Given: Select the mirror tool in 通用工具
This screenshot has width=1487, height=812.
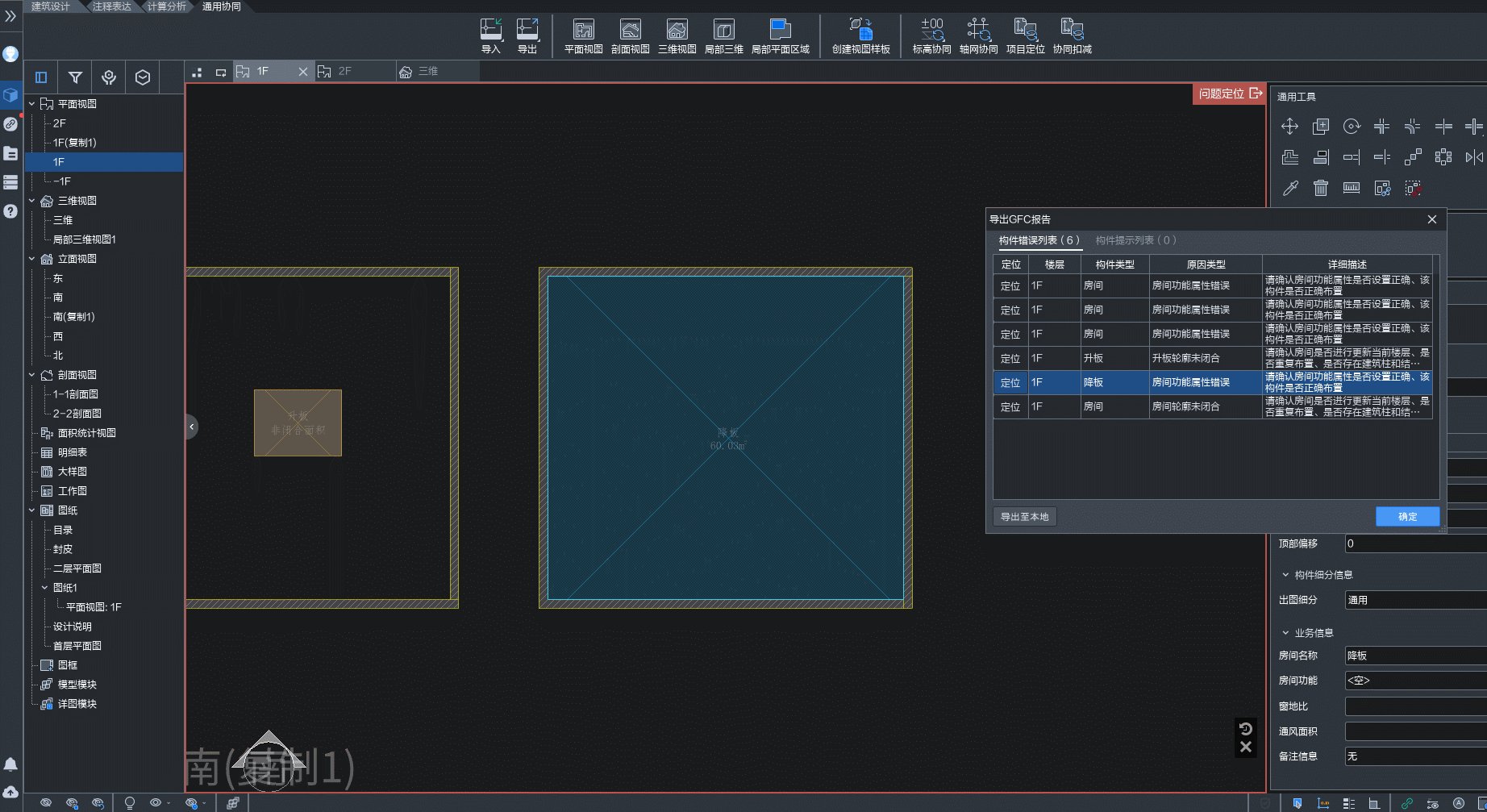Looking at the screenshot, I should pyautogui.click(x=1474, y=157).
